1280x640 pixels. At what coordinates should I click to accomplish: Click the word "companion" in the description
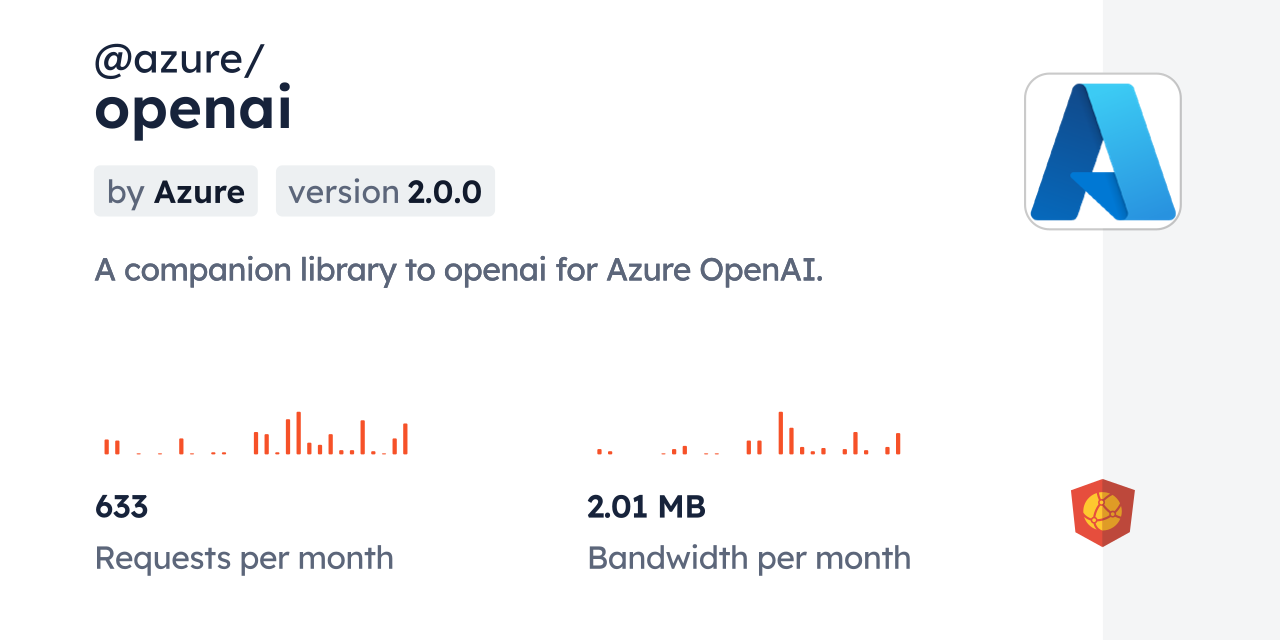(208, 270)
